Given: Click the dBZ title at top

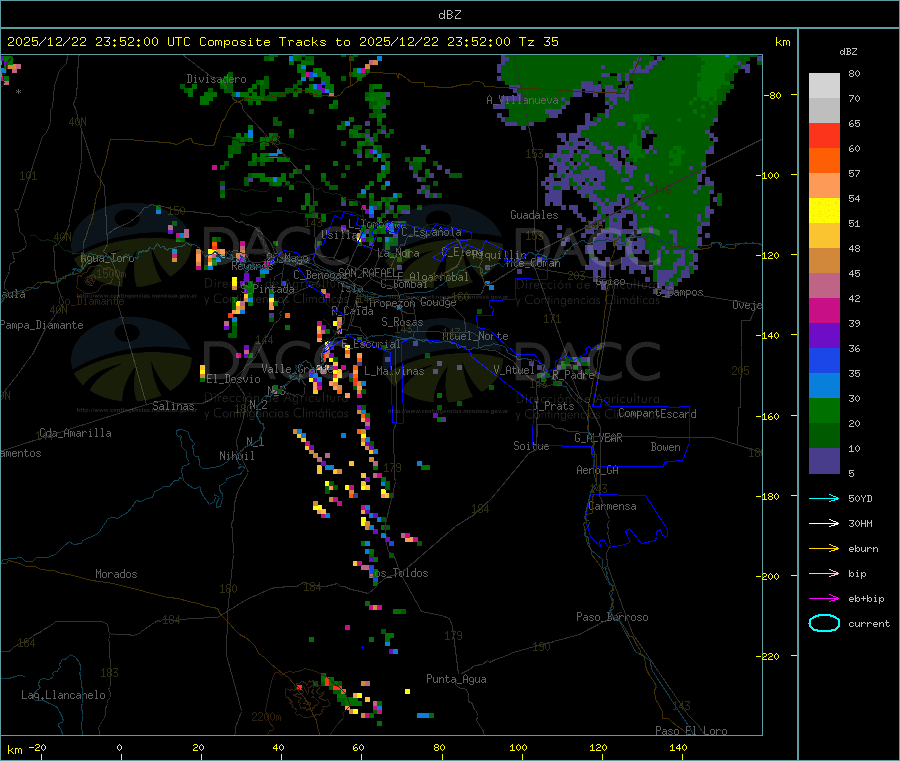Looking at the screenshot, I should 449,15.
